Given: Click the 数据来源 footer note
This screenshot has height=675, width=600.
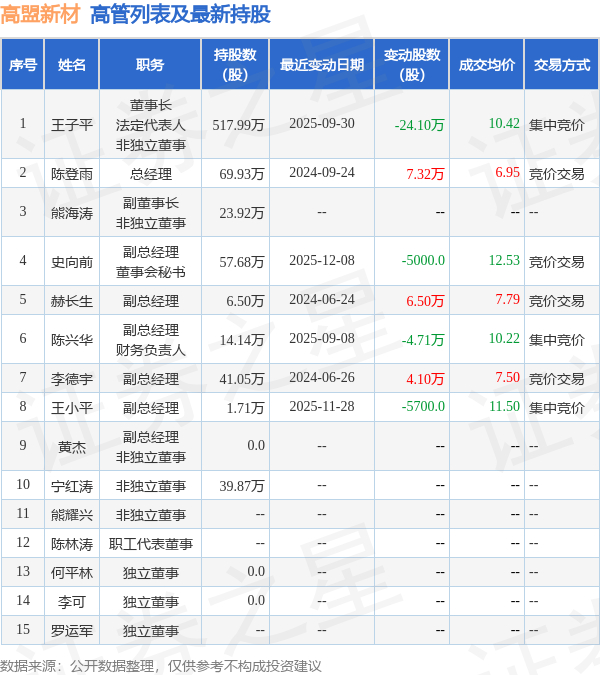Looking at the screenshot, I should (x=161, y=666).
